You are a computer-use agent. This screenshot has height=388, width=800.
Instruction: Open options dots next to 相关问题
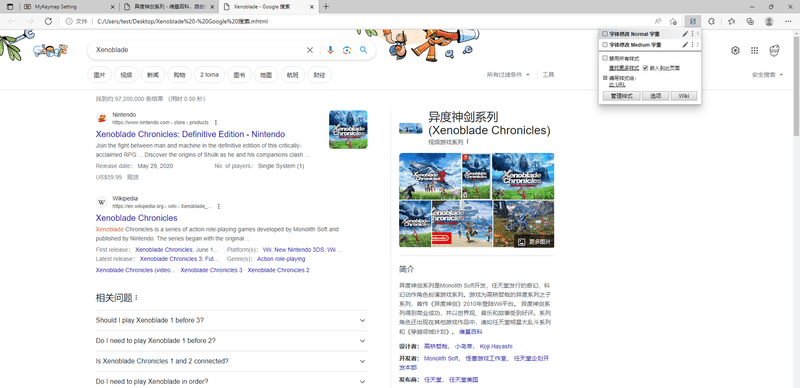pos(136,298)
